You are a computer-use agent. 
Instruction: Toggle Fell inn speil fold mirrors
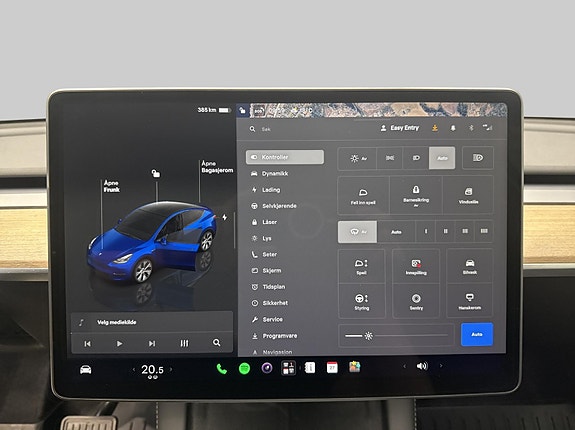tap(363, 196)
